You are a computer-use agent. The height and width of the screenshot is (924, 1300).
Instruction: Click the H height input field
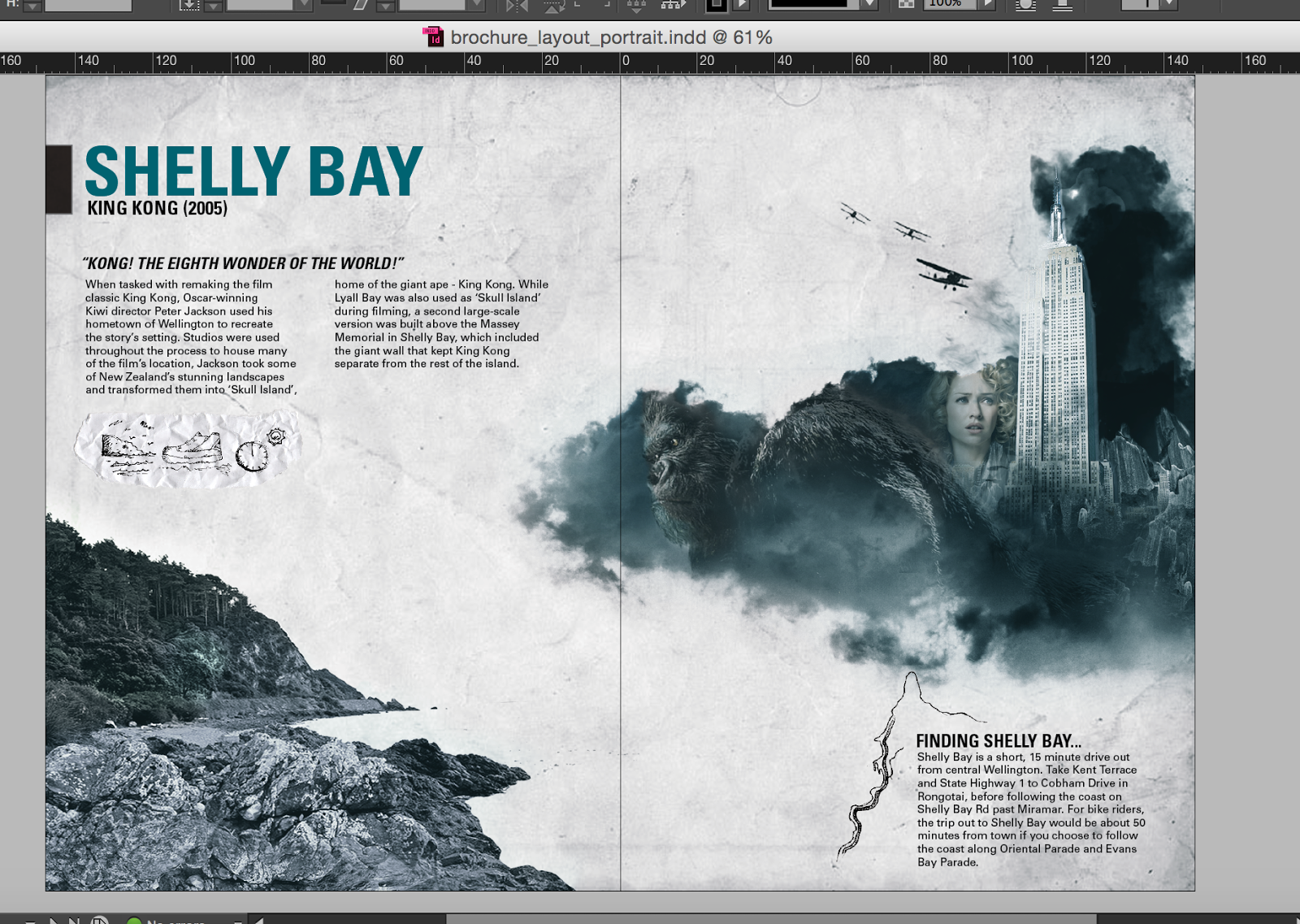click(x=88, y=5)
